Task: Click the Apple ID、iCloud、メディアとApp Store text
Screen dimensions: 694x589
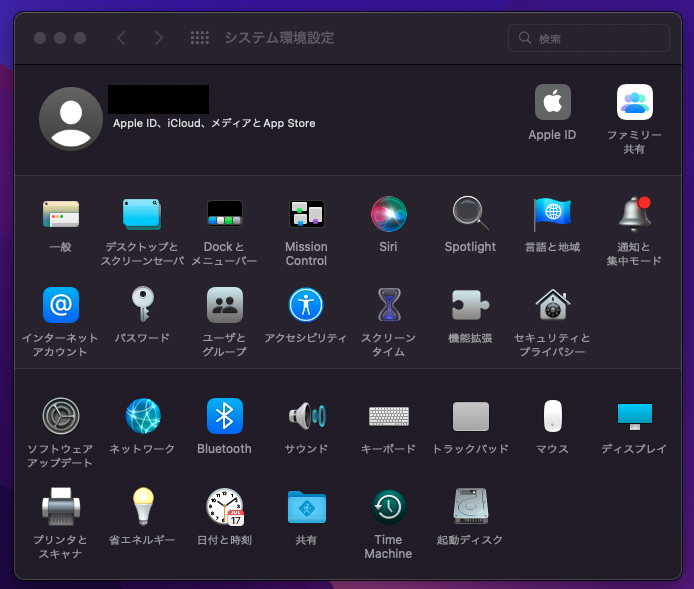Action: [214, 123]
